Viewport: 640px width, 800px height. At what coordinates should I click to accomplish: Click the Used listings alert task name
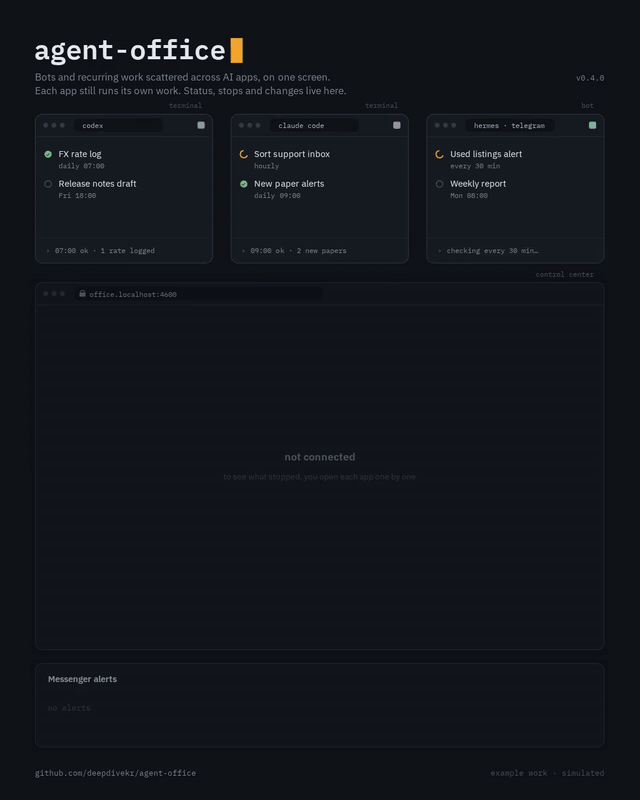pos(486,154)
